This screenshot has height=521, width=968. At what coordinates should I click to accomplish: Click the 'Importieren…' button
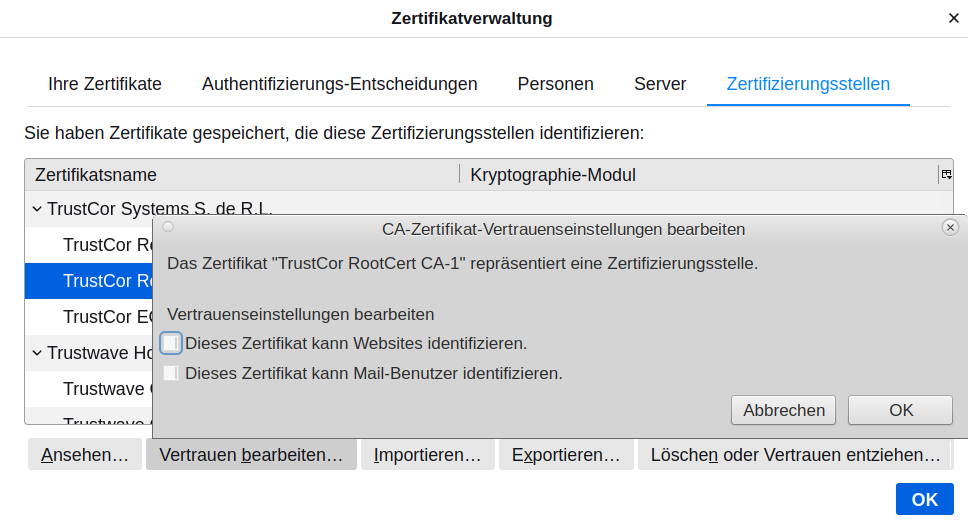point(427,455)
